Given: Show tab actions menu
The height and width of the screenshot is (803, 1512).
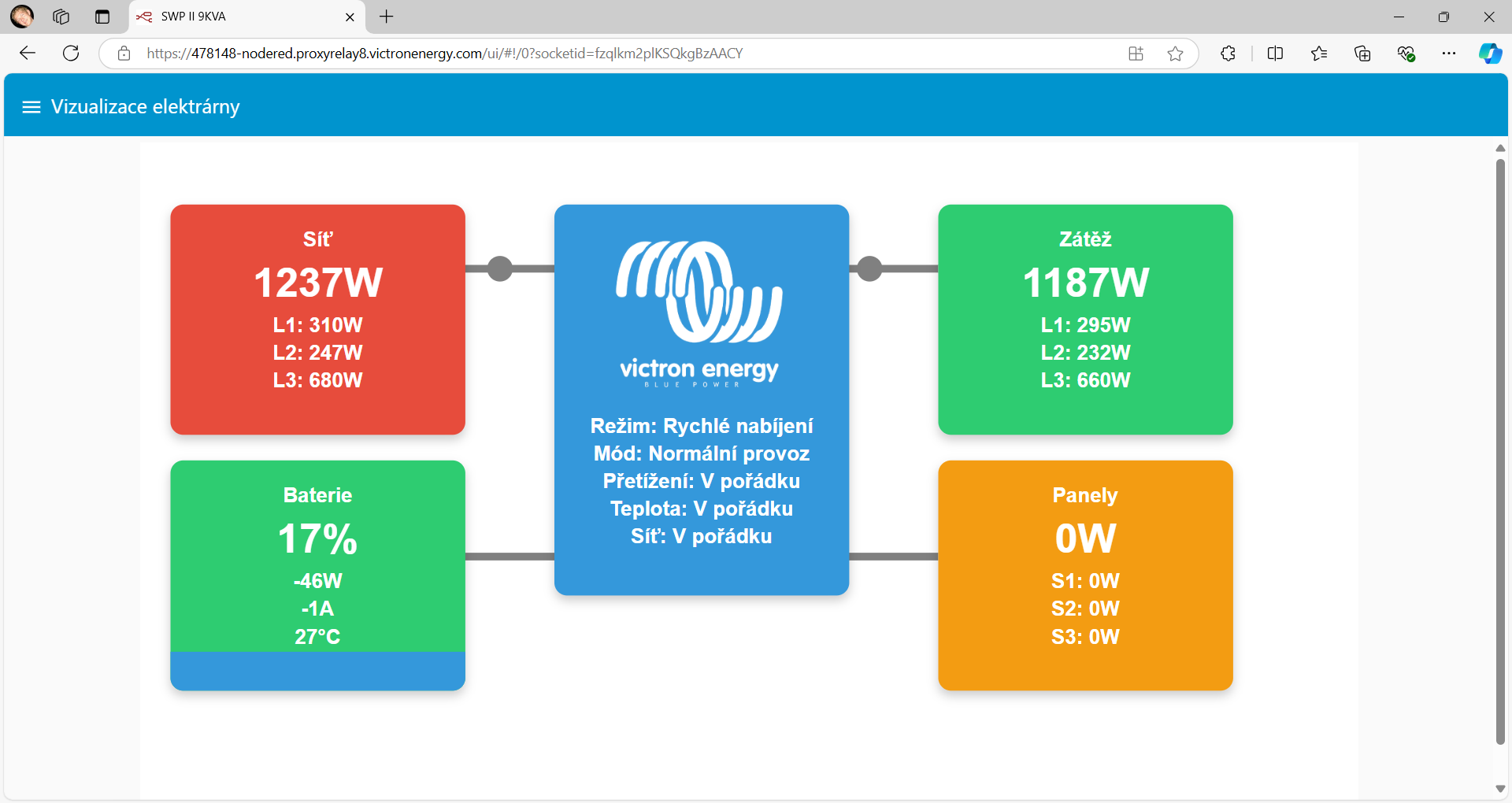Looking at the screenshot, I should 102,17.
